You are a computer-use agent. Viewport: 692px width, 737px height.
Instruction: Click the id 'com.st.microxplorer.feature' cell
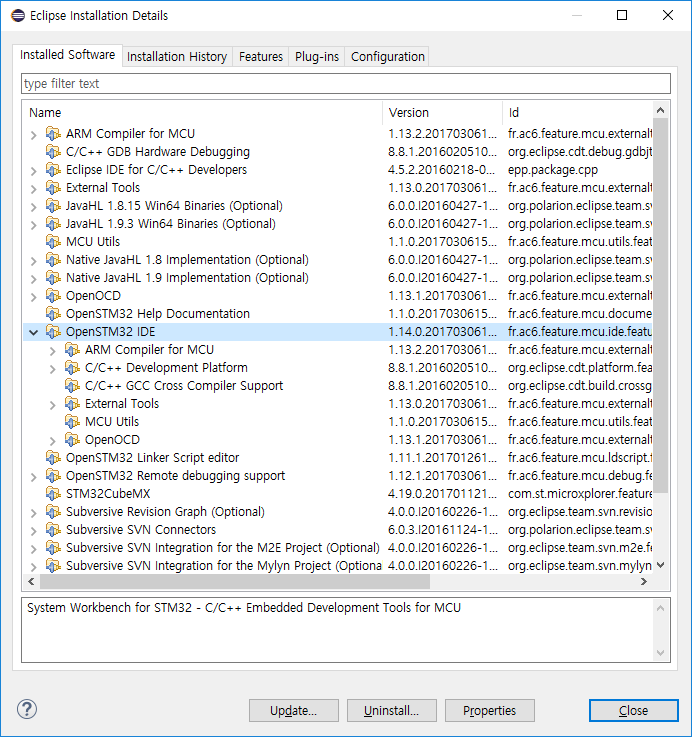580,494
